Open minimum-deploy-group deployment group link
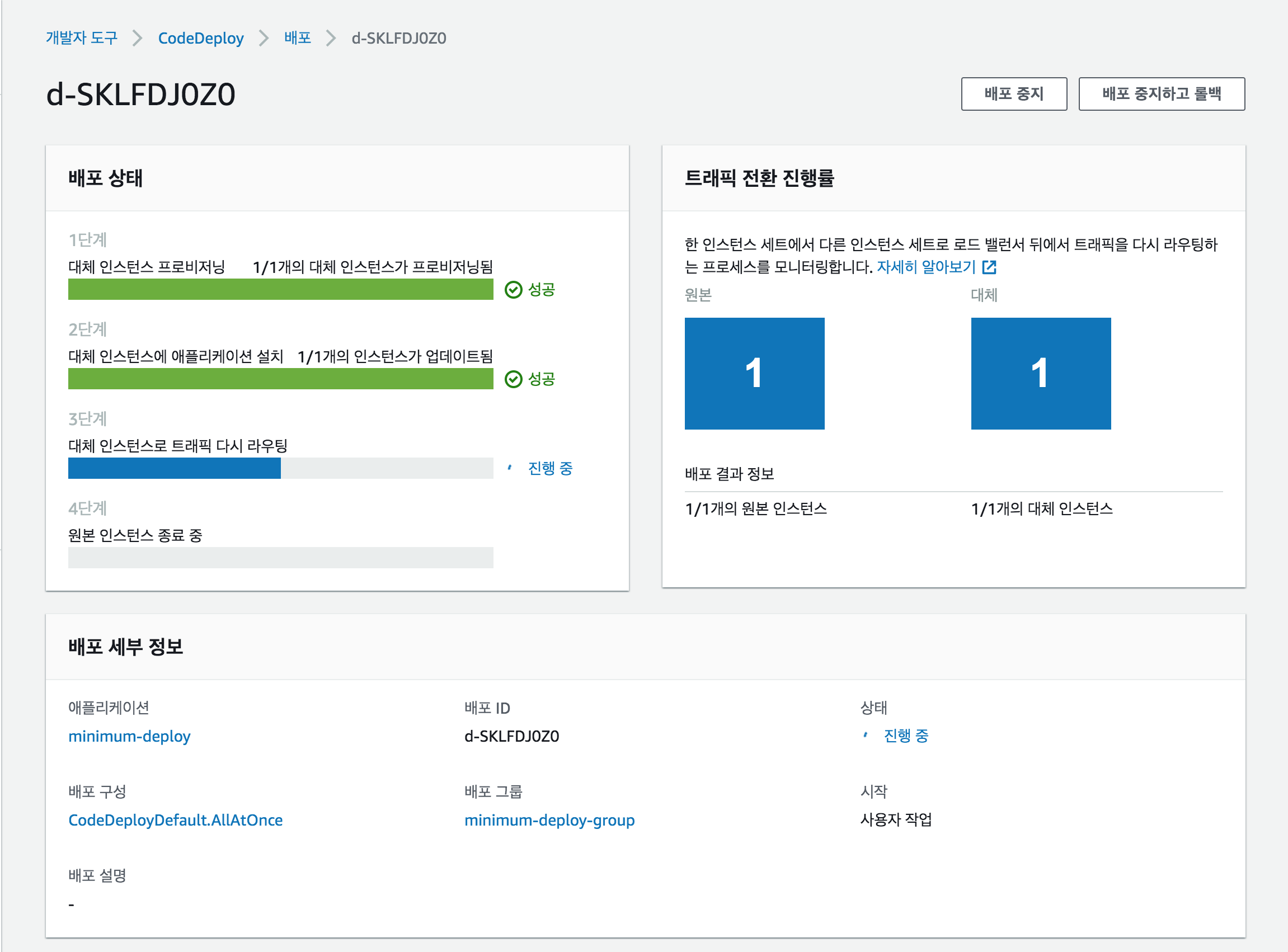Screen dimensions: 1288x952 (x=549, y=820)
